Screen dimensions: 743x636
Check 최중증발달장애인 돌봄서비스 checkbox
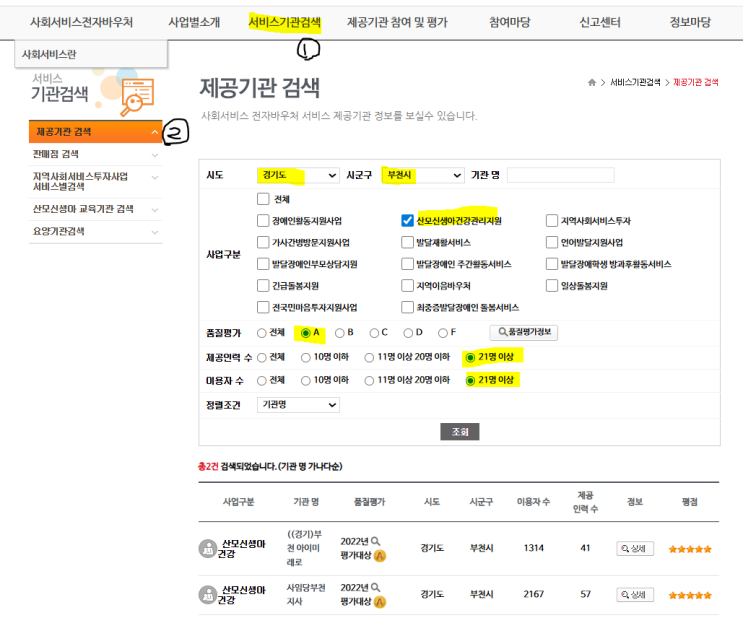click(x=407, y=308)
